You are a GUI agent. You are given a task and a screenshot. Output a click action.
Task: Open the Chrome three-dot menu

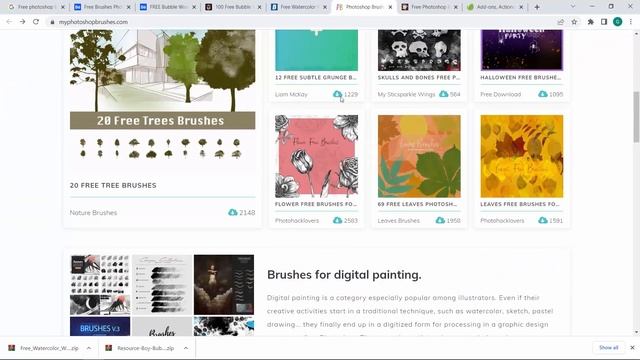click(x=631, y=22)
